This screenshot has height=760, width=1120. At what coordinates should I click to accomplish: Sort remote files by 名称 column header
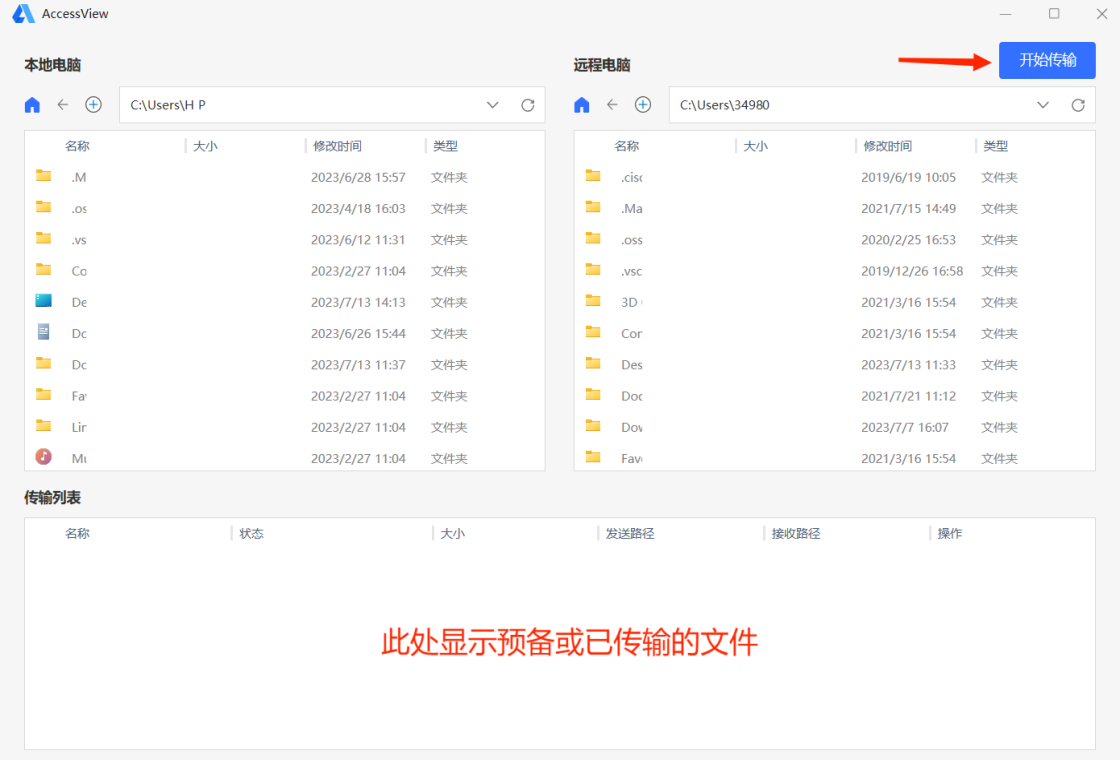pos(626,146)
